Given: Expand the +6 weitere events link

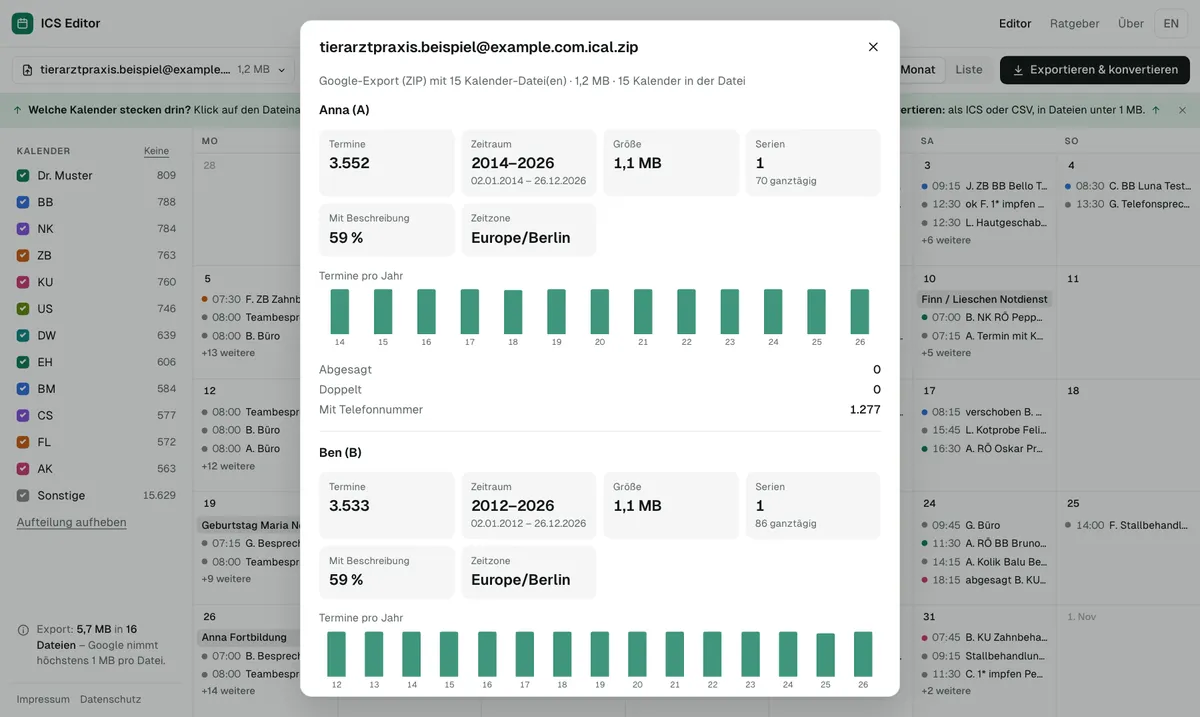Looking at the screenshot, I should (x=946, y=240).
